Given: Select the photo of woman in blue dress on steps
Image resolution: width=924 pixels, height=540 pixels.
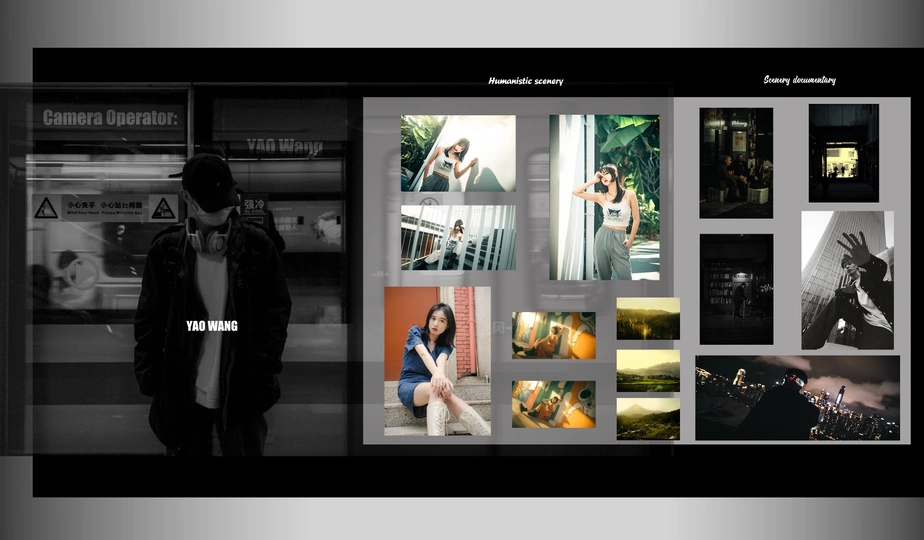Looking at the screenshot, I should (437, 361).
